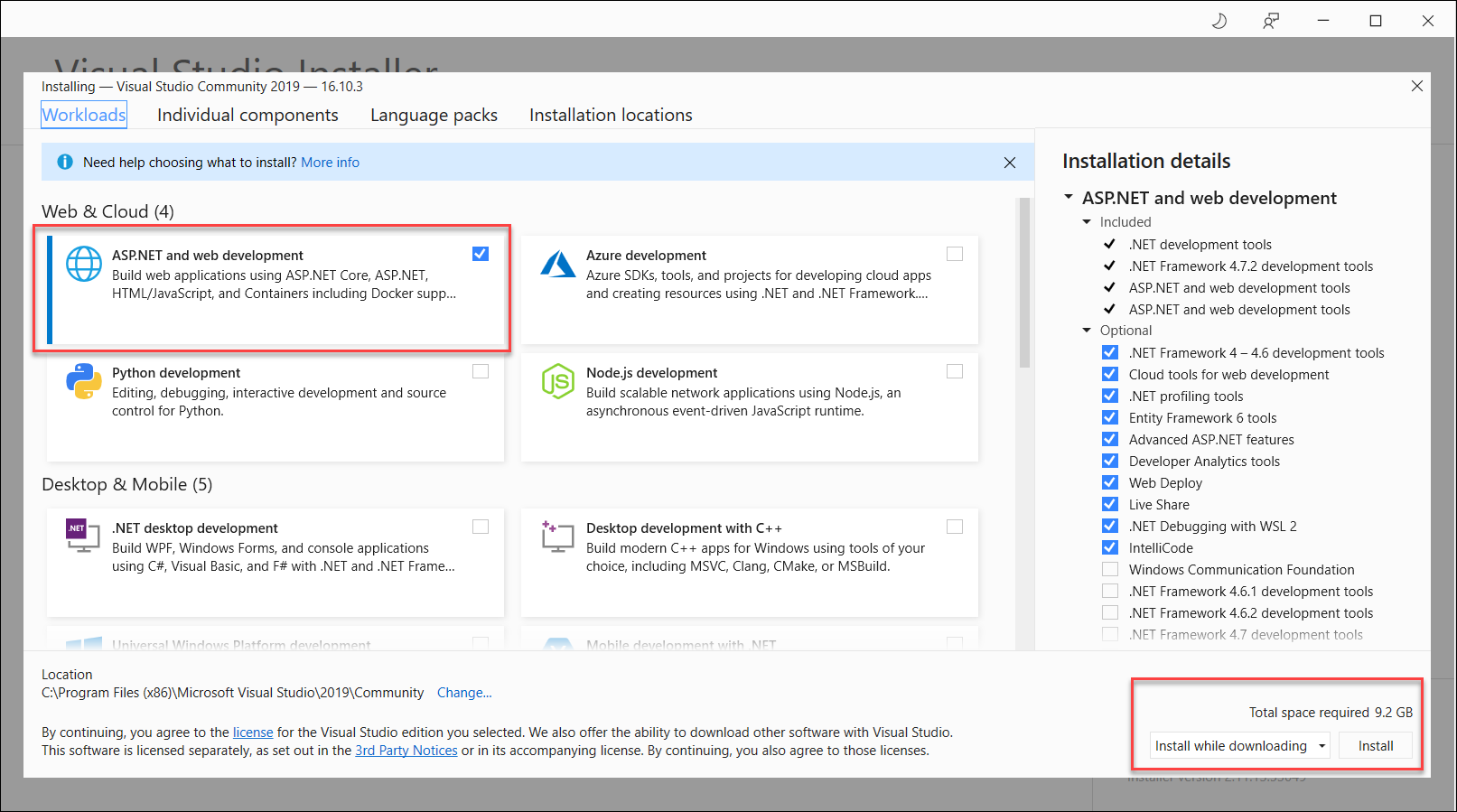This screenshot has height=812, width=1457.
Task: Click the Python development logo icon
Action: click(x=83, y=381)
